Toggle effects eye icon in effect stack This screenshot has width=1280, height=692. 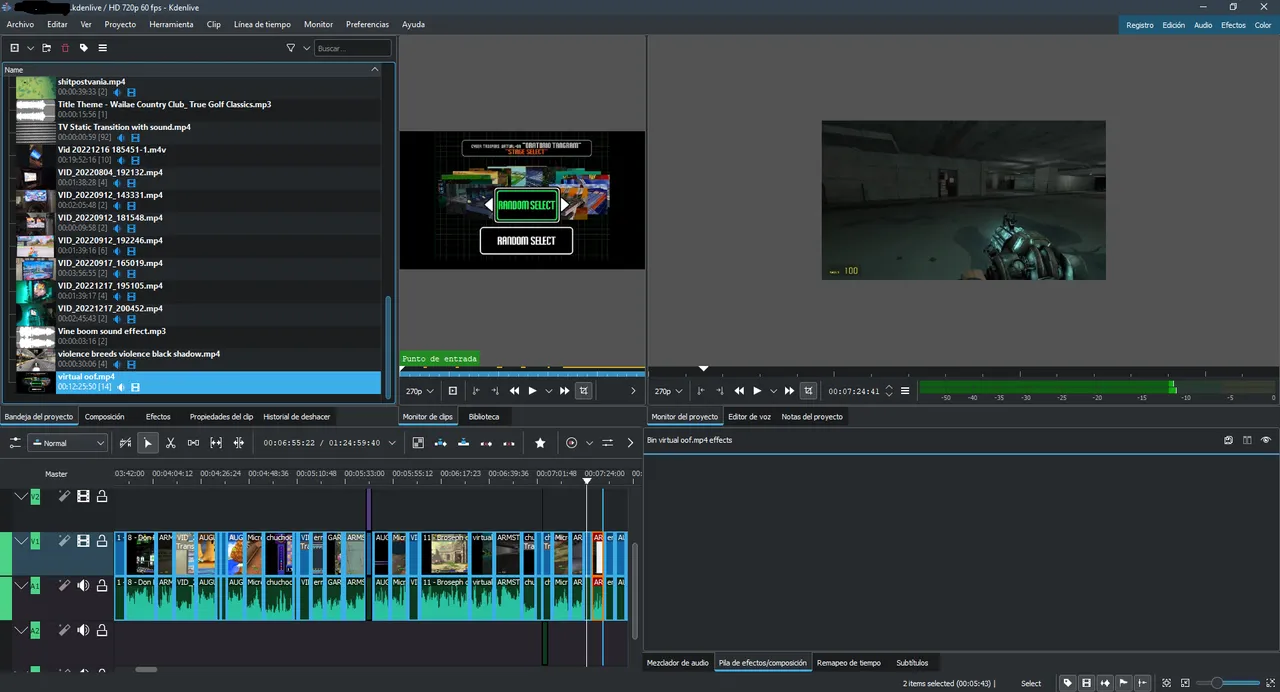tap(1266, 440)
